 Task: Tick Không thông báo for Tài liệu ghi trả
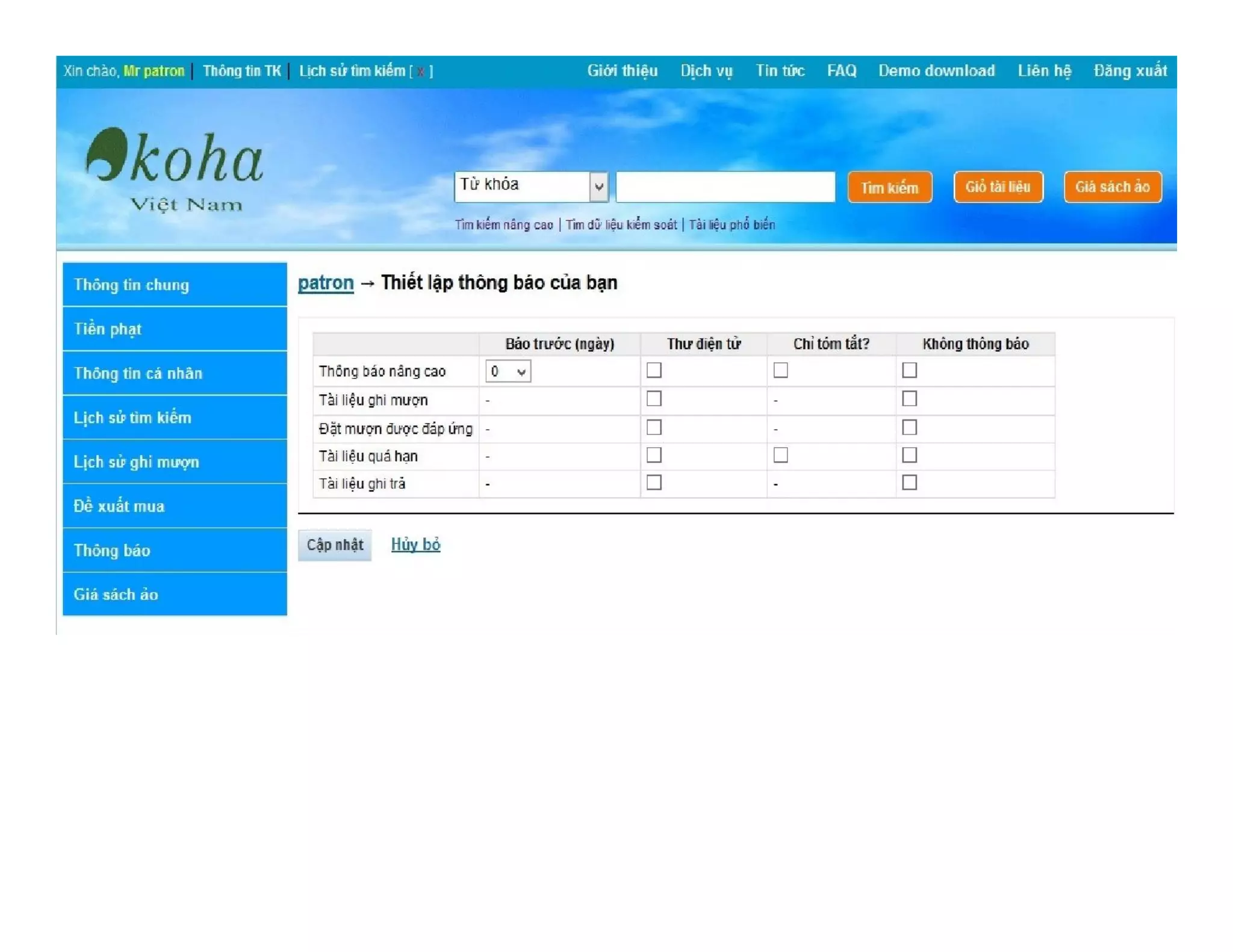(x=909, y=483)
